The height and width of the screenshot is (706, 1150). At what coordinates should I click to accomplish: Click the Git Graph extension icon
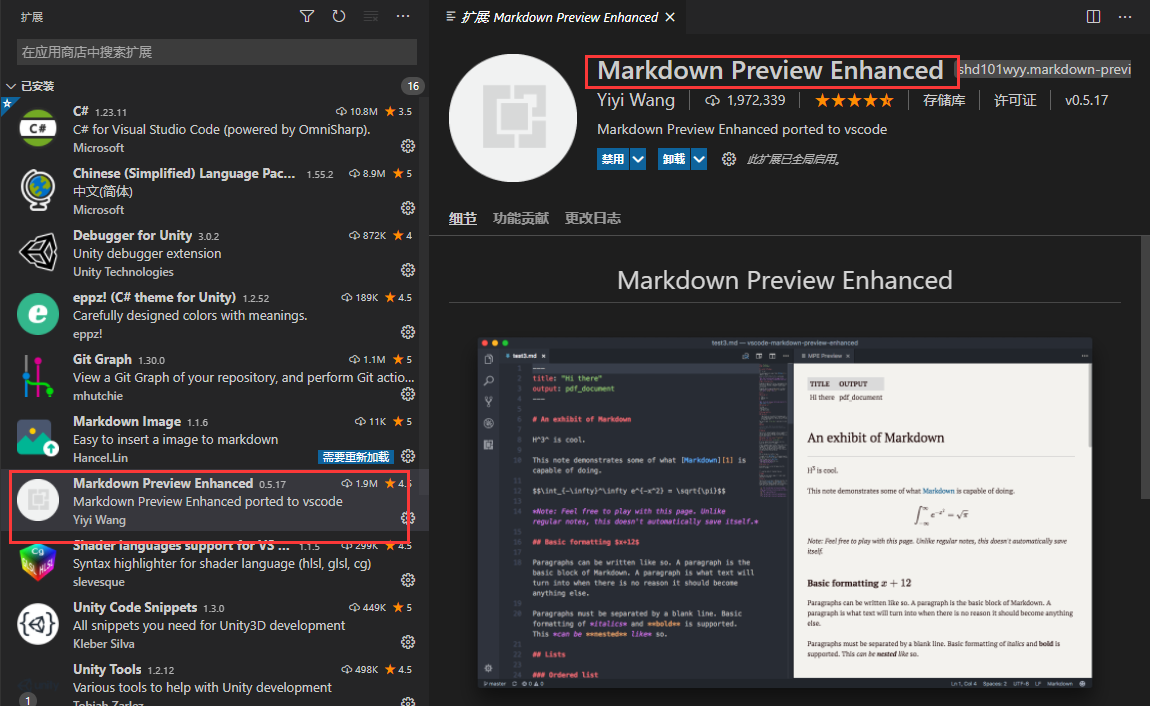37,377
